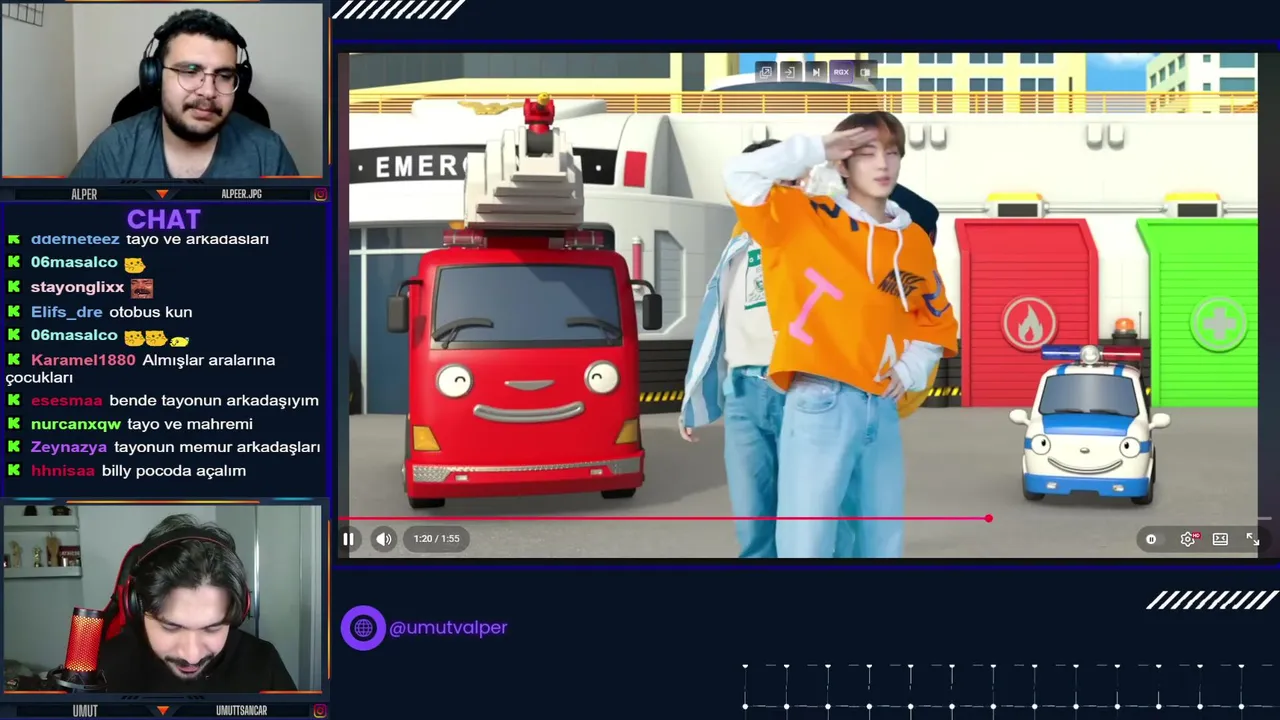Click the skip-to-next icon above video

click(x=815, y=72)
